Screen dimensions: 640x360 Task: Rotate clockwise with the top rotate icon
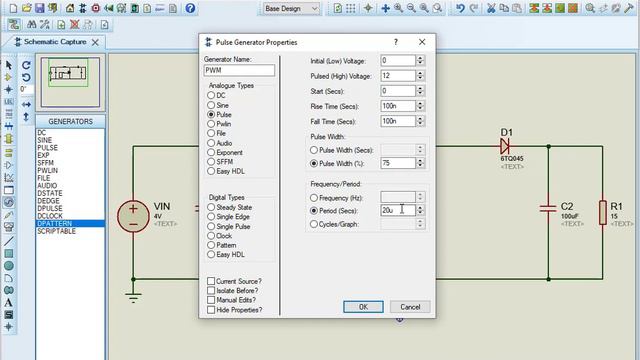[26, 65]
